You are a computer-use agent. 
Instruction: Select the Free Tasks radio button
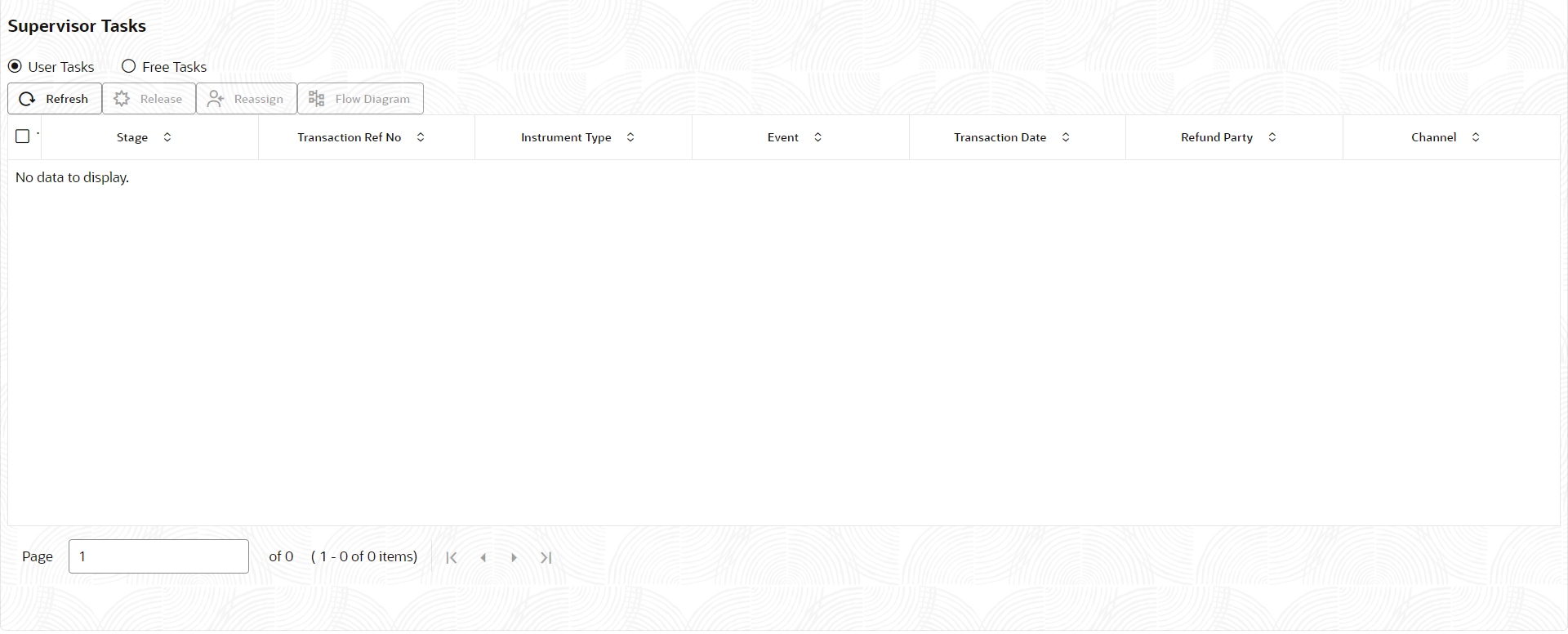point(129,66)
